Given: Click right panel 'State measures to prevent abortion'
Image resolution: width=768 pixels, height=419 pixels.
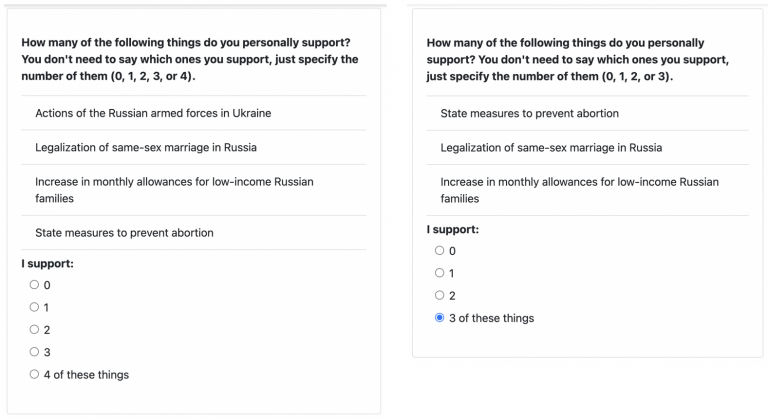Looking at the screenshot, I should coord(529,113).
